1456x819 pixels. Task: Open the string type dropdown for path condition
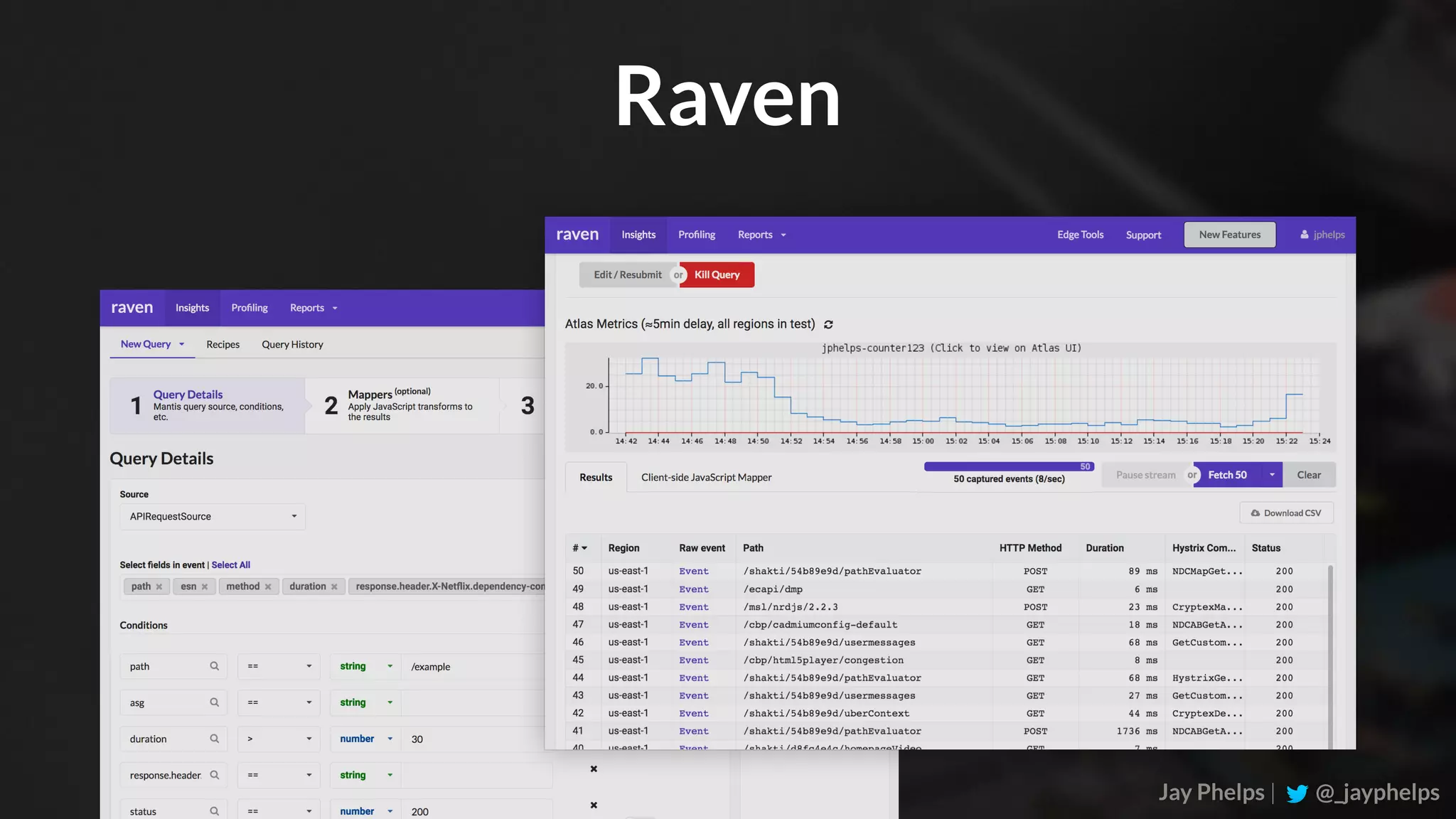pos(365,666)
